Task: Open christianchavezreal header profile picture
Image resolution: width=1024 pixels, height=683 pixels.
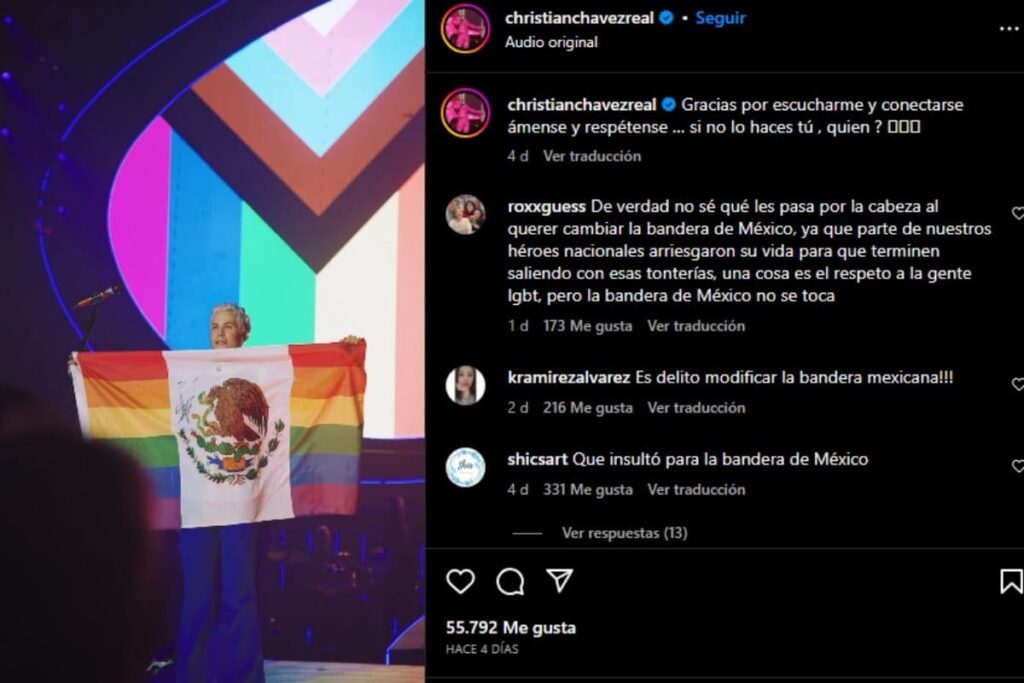Action: pyautogui.click(x=466, y=29)
